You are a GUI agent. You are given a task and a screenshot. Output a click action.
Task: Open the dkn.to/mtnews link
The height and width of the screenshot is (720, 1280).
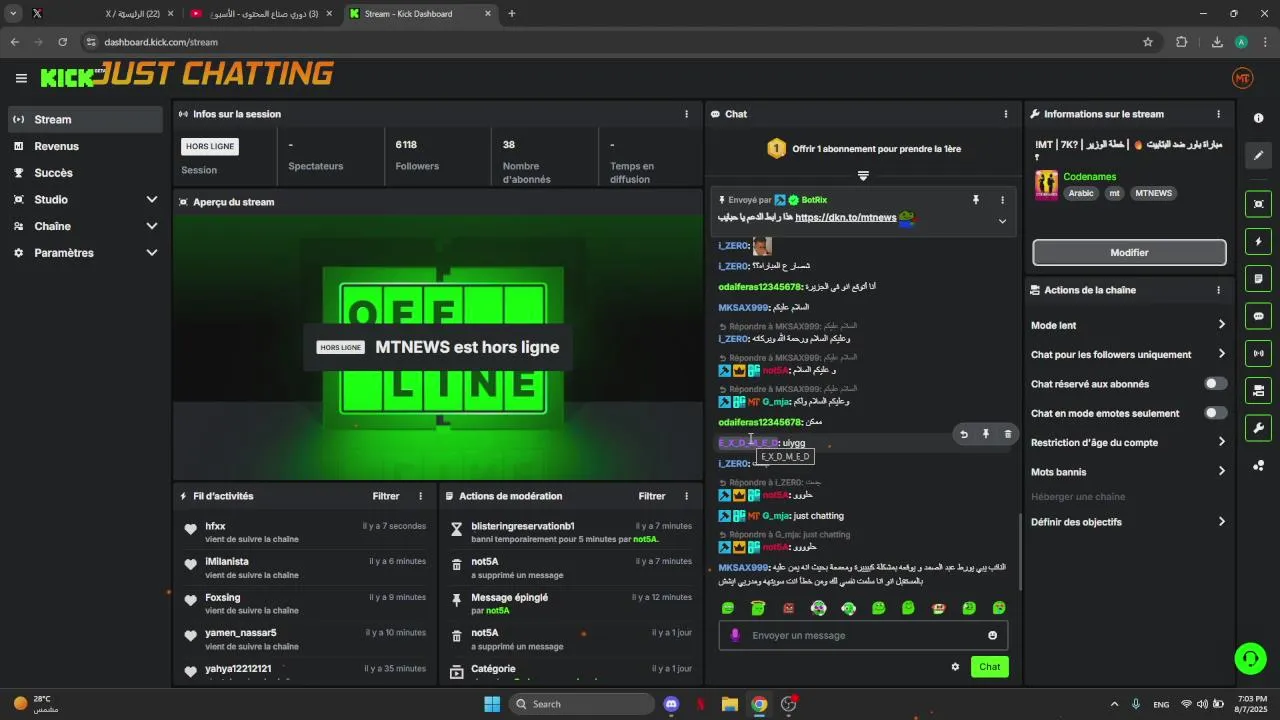point(846,217)
